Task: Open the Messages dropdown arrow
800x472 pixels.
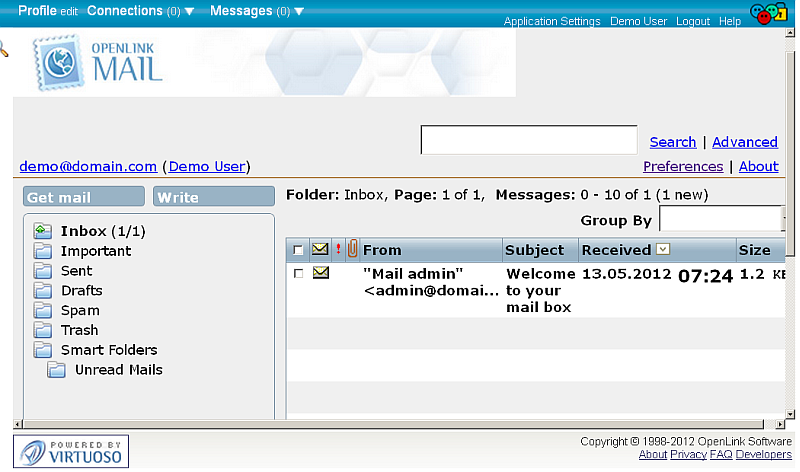Action: (x=299, y=11)
